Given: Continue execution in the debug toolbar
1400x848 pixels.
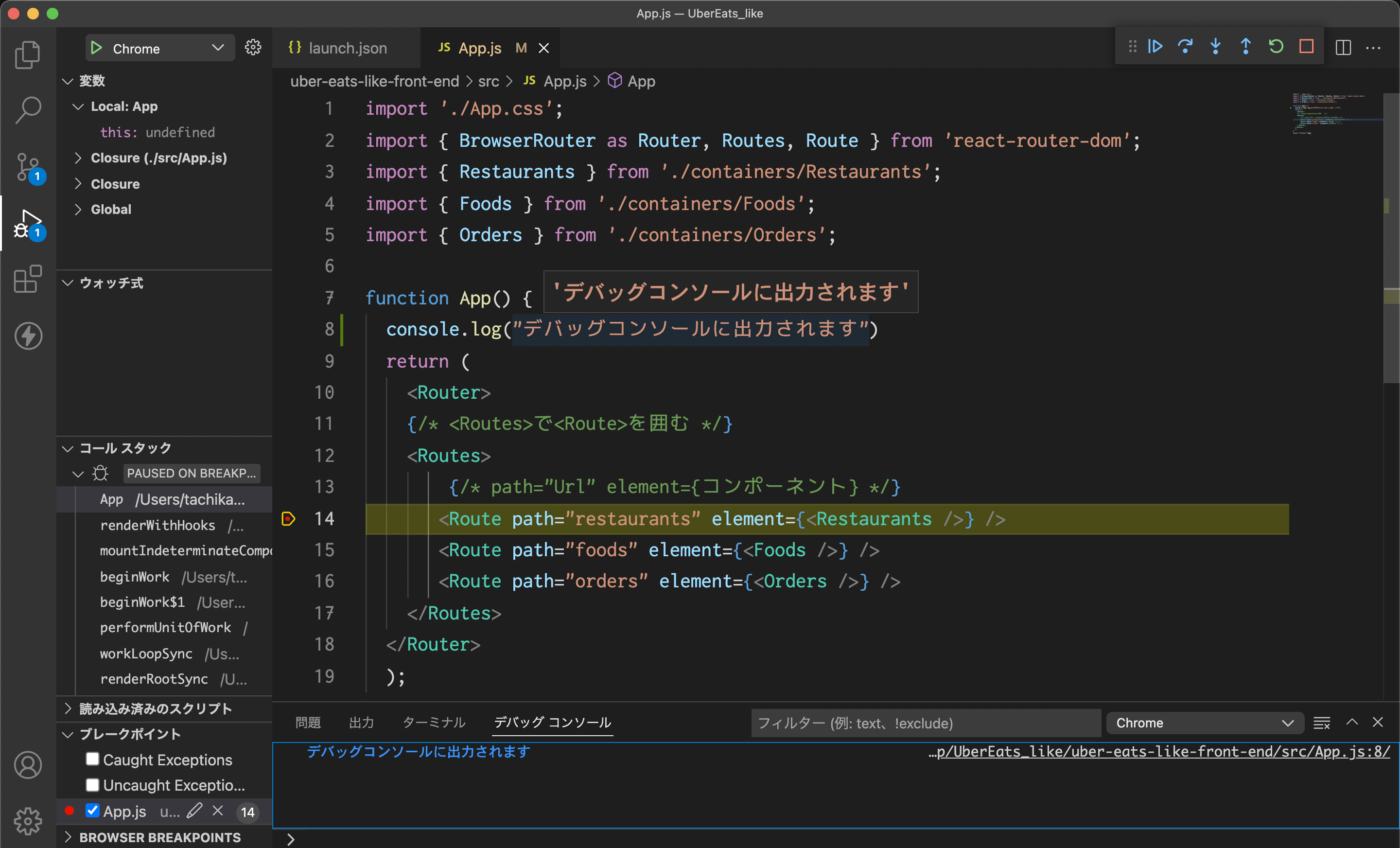Looking at the screenshot, I should click(x=1155, y=47).
